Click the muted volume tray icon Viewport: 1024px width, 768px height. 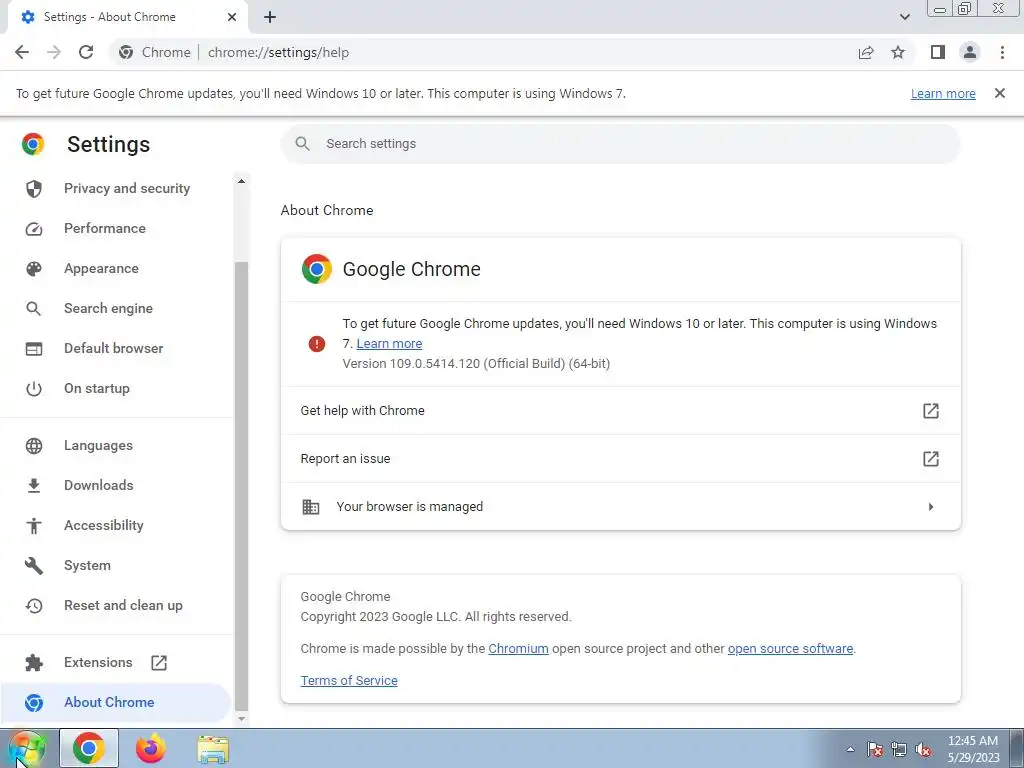tap(923, 750)
